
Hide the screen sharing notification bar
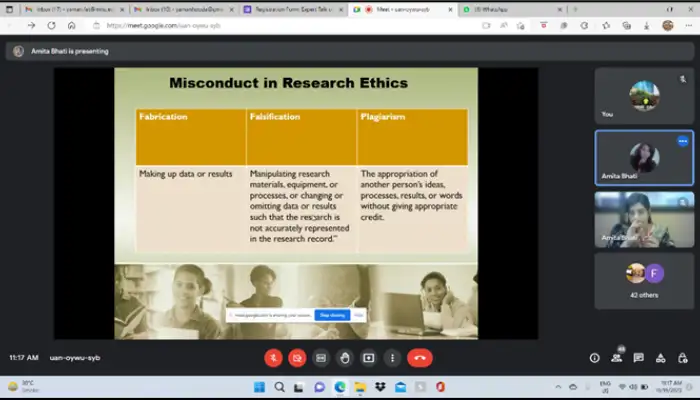coord(358,315)
